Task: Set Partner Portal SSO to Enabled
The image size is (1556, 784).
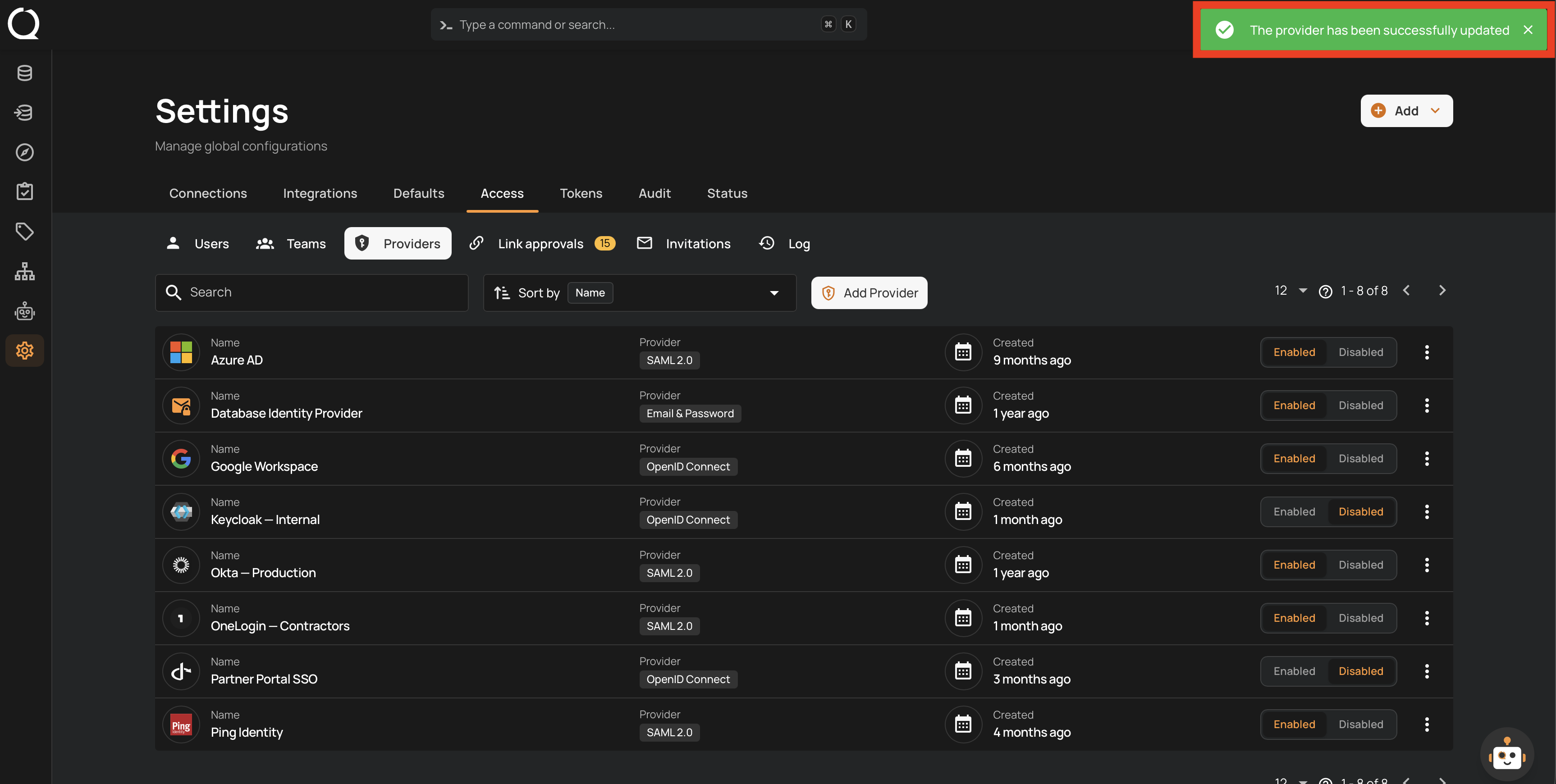Action: tap(1294, 671)
